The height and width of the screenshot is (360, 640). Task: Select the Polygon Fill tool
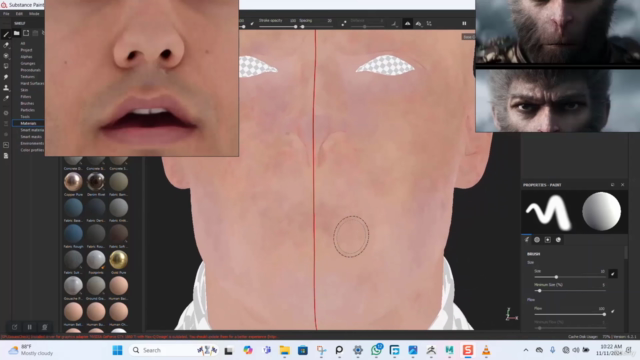6,66
